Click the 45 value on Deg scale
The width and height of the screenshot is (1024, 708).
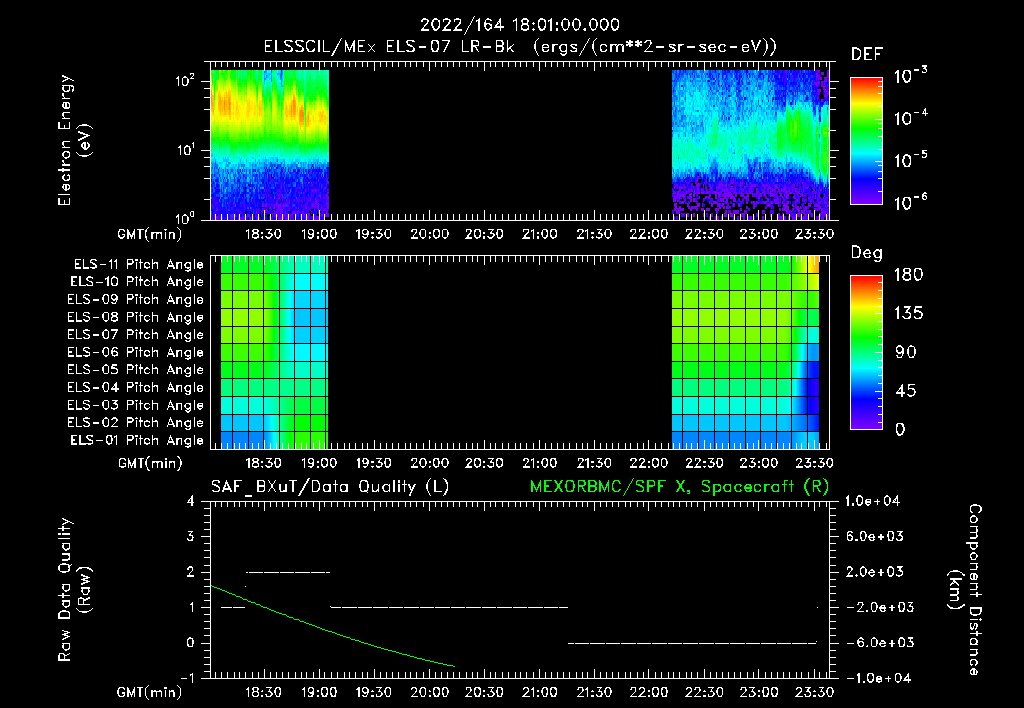(x=904, y=391)
